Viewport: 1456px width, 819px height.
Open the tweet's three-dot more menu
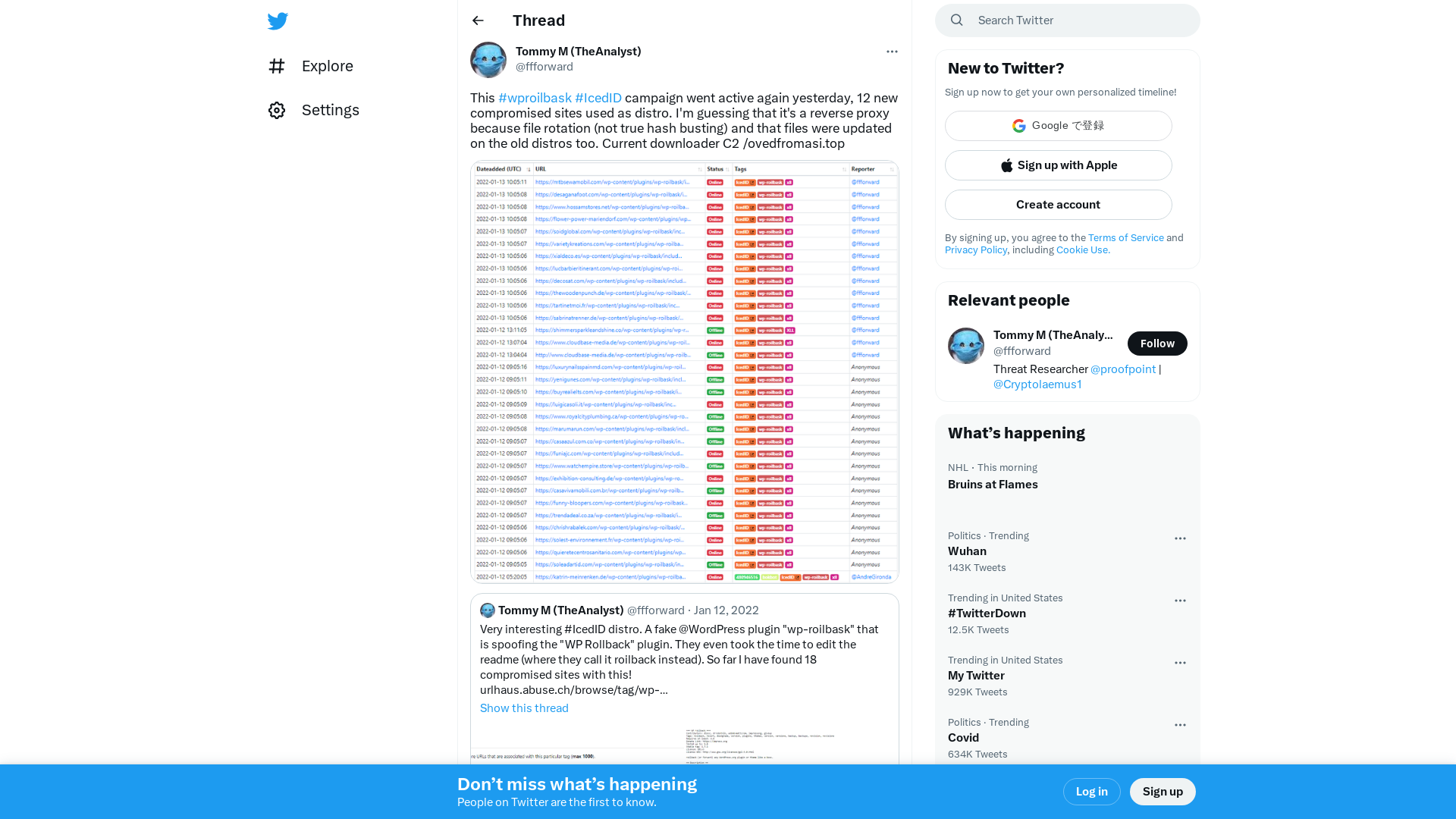892,52
